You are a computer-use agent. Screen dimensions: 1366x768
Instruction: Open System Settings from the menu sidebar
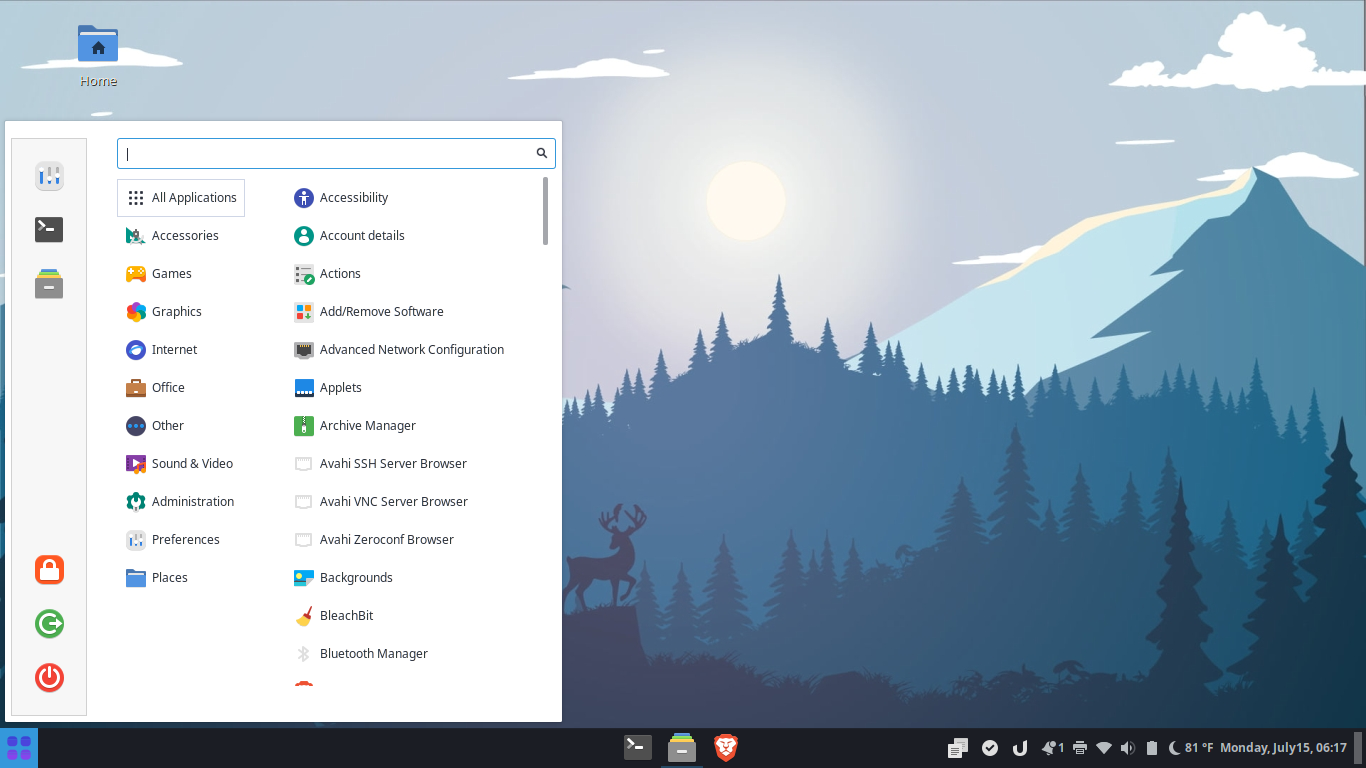click(x=49, y=177)
